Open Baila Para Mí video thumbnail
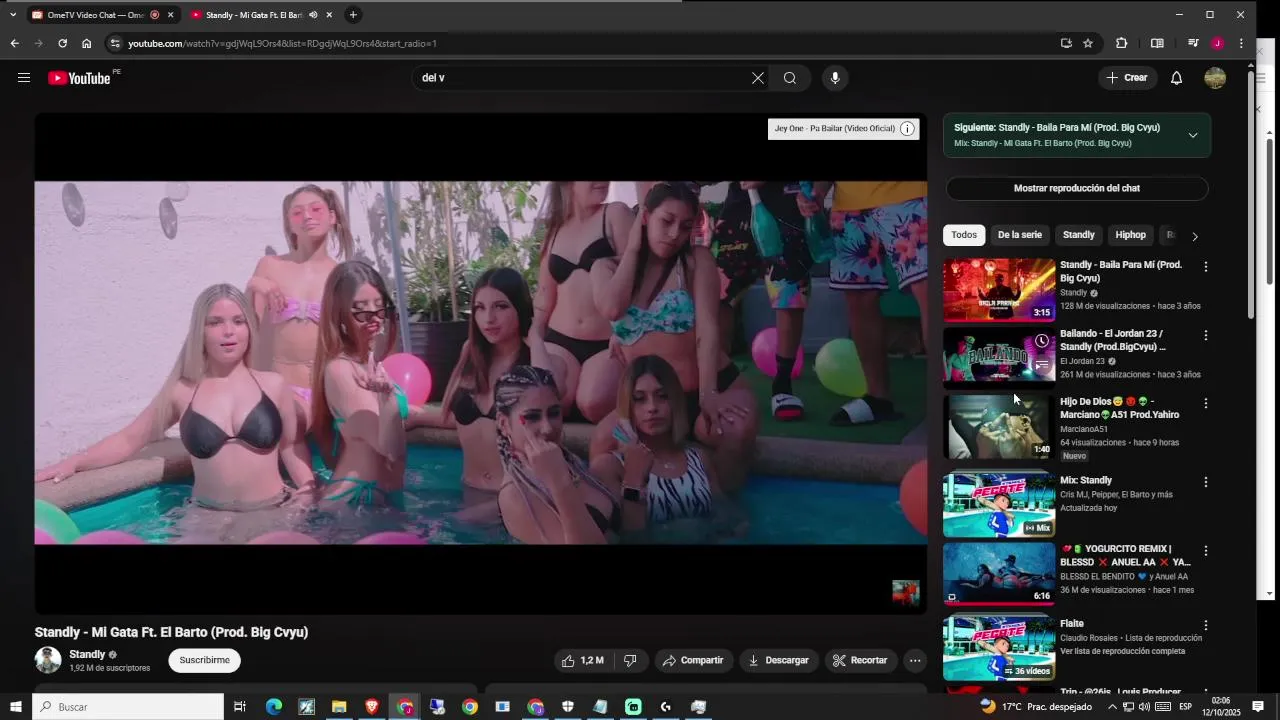The width and height of the screenshot is (1280, 720). point(999,290)
